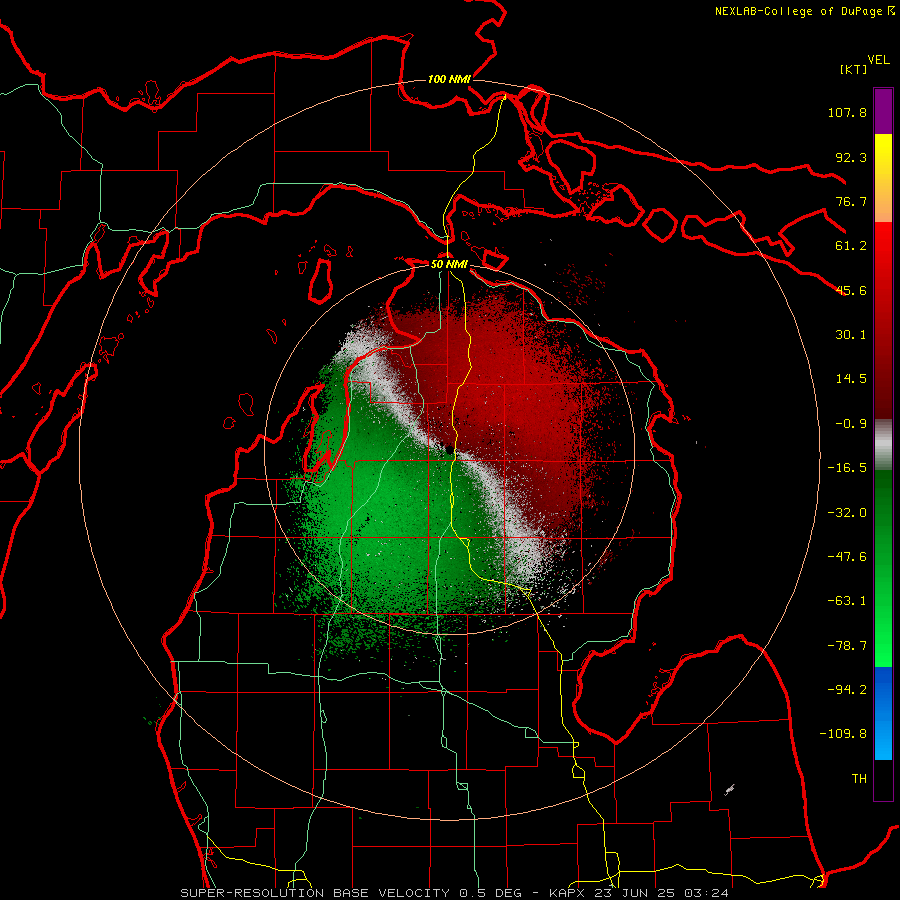Select the 30.1 legend value
This screenshot has width=900, height=900.
click(x=851, y=335)
